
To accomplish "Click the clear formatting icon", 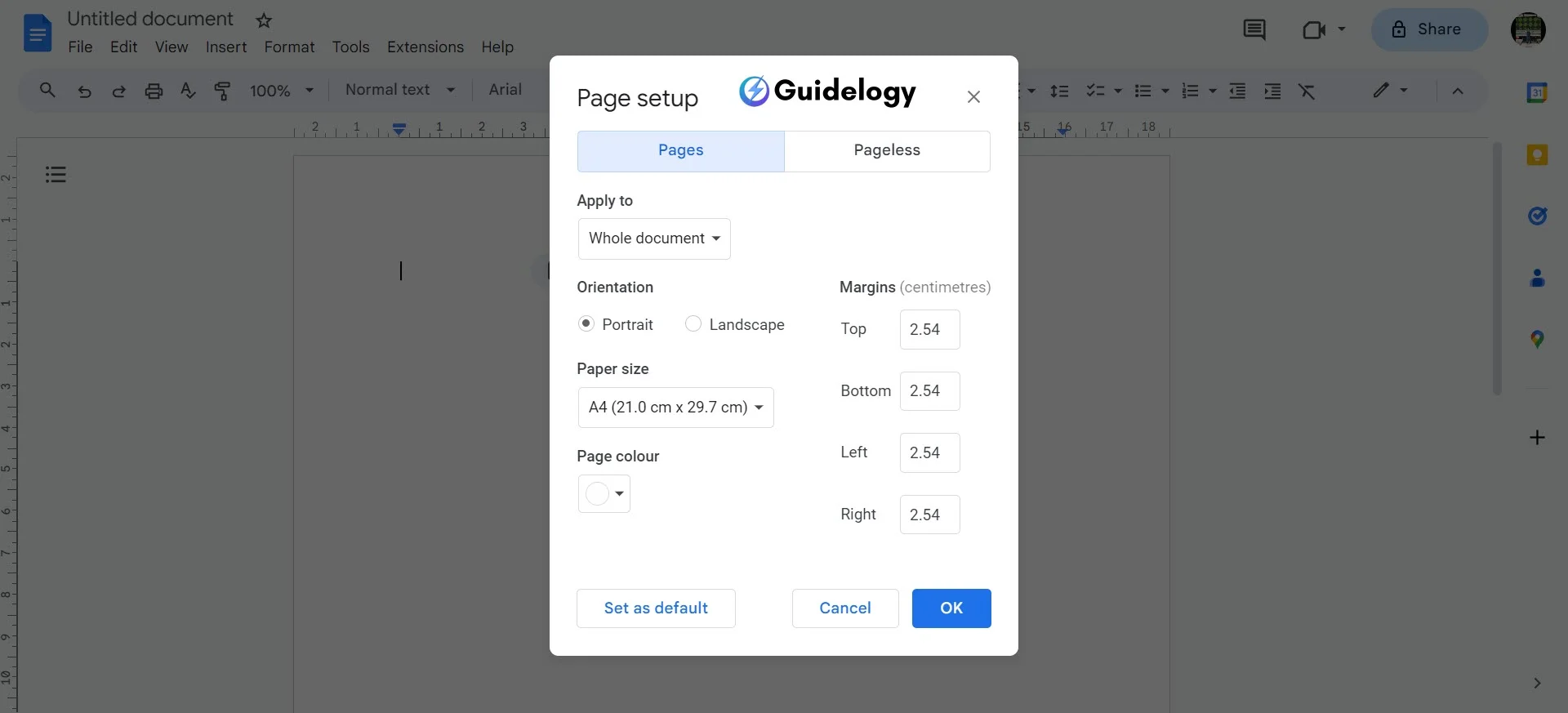I will coord(1307,91).
